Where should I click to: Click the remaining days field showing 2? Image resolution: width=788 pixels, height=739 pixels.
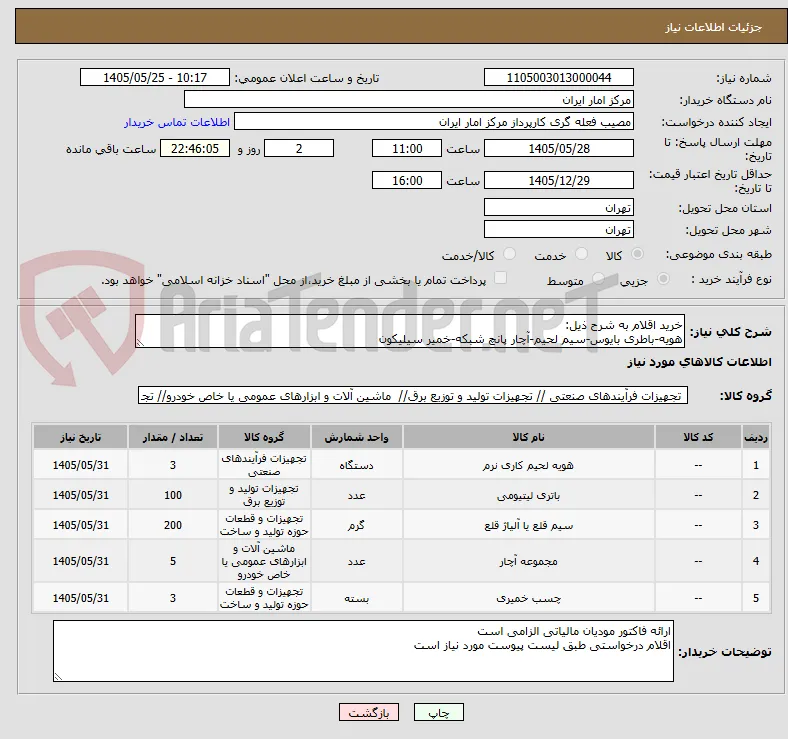pos(299,148)
